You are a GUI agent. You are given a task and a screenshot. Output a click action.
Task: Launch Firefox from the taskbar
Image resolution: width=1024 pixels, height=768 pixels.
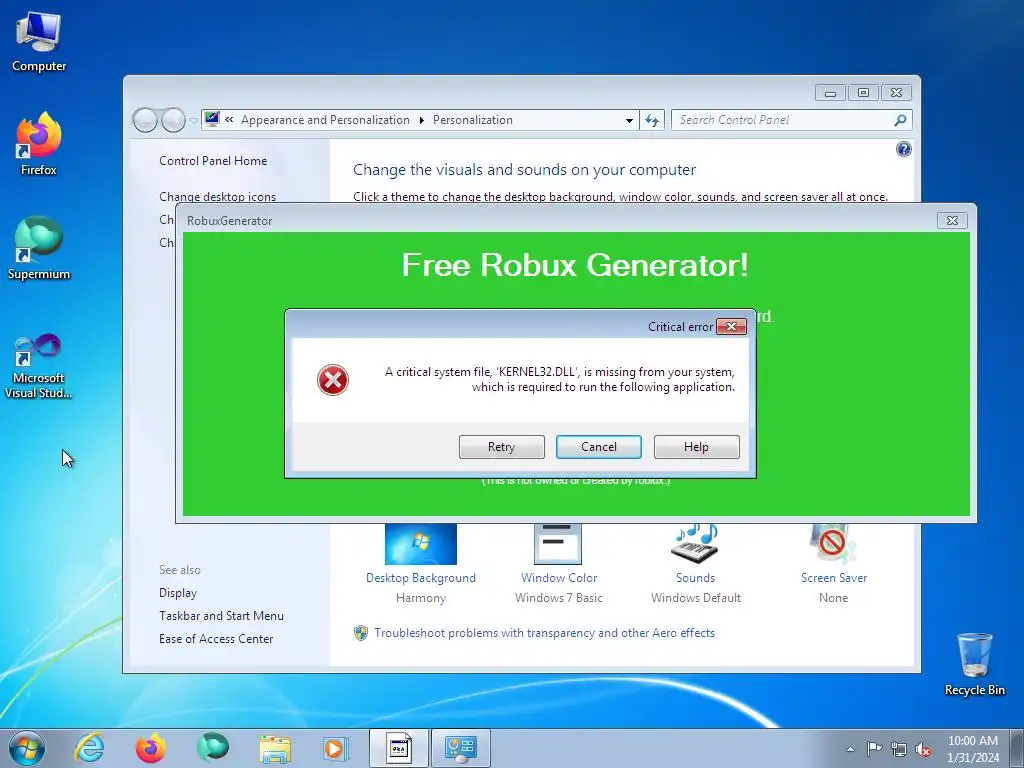click(151, 748)
